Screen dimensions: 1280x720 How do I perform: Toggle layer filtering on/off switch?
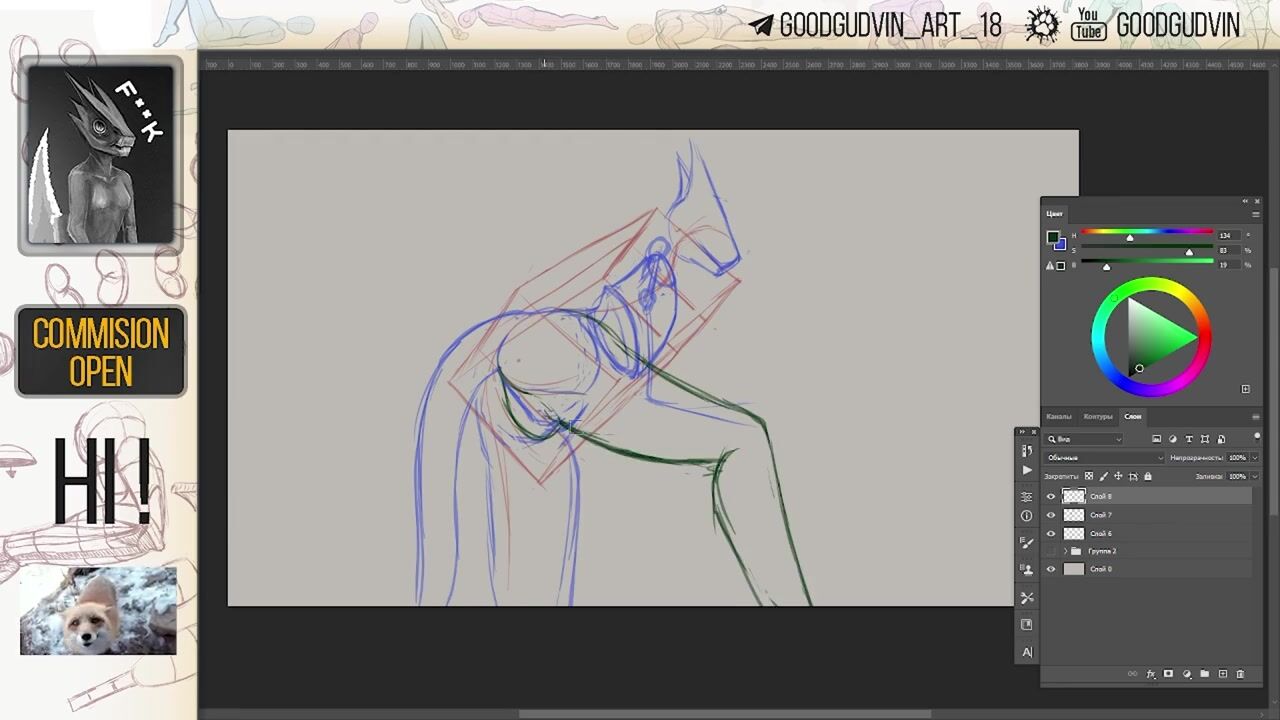pos(1257,438)
